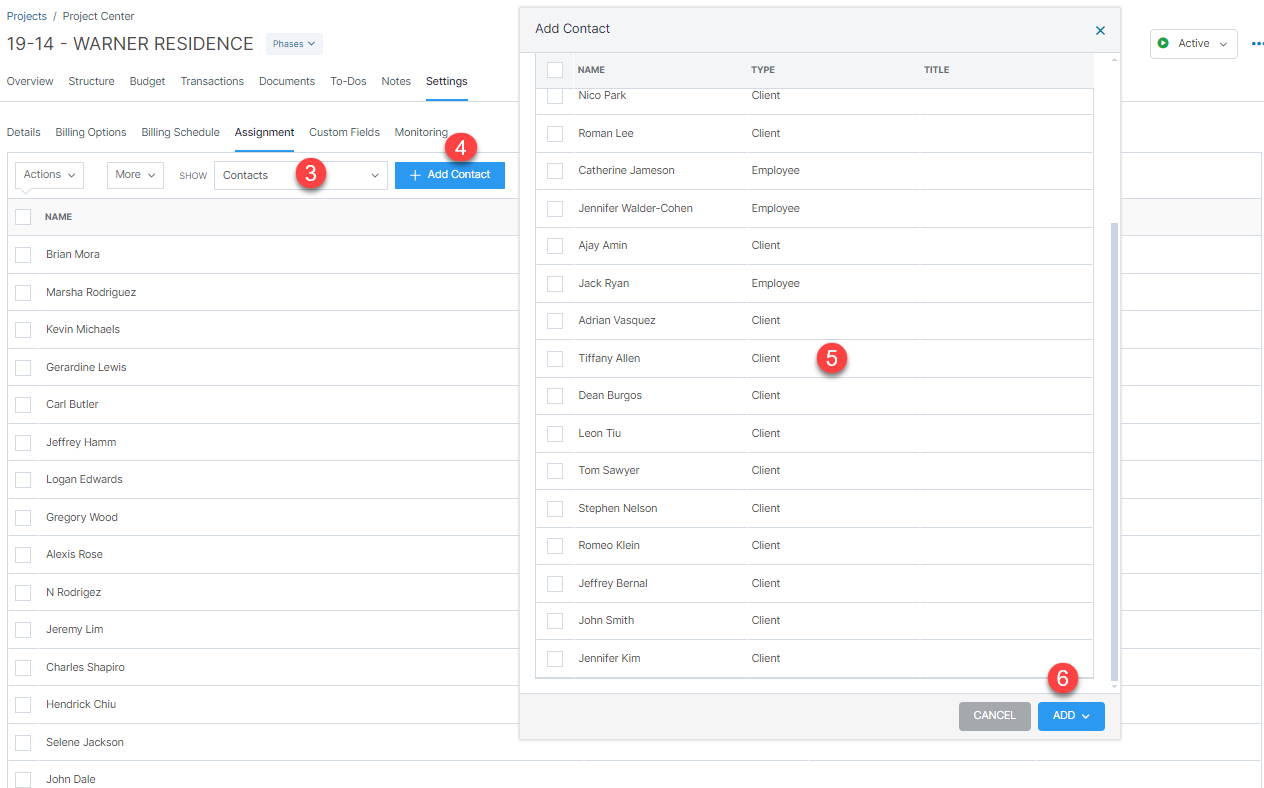Open the Active project status dropdown
Viewport: 1264px width, 788px height.
[1193, 43]
